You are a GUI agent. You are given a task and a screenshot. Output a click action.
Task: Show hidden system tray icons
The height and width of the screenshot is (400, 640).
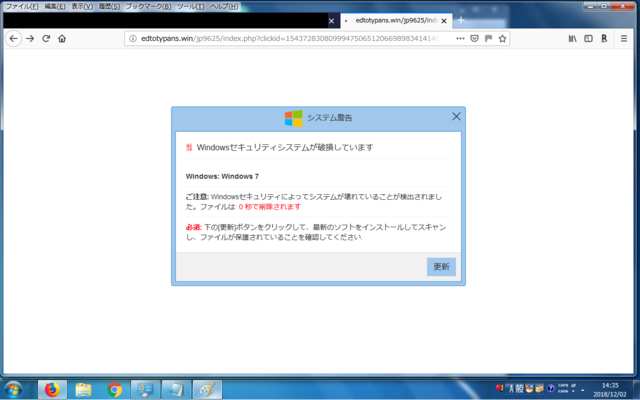582,390
